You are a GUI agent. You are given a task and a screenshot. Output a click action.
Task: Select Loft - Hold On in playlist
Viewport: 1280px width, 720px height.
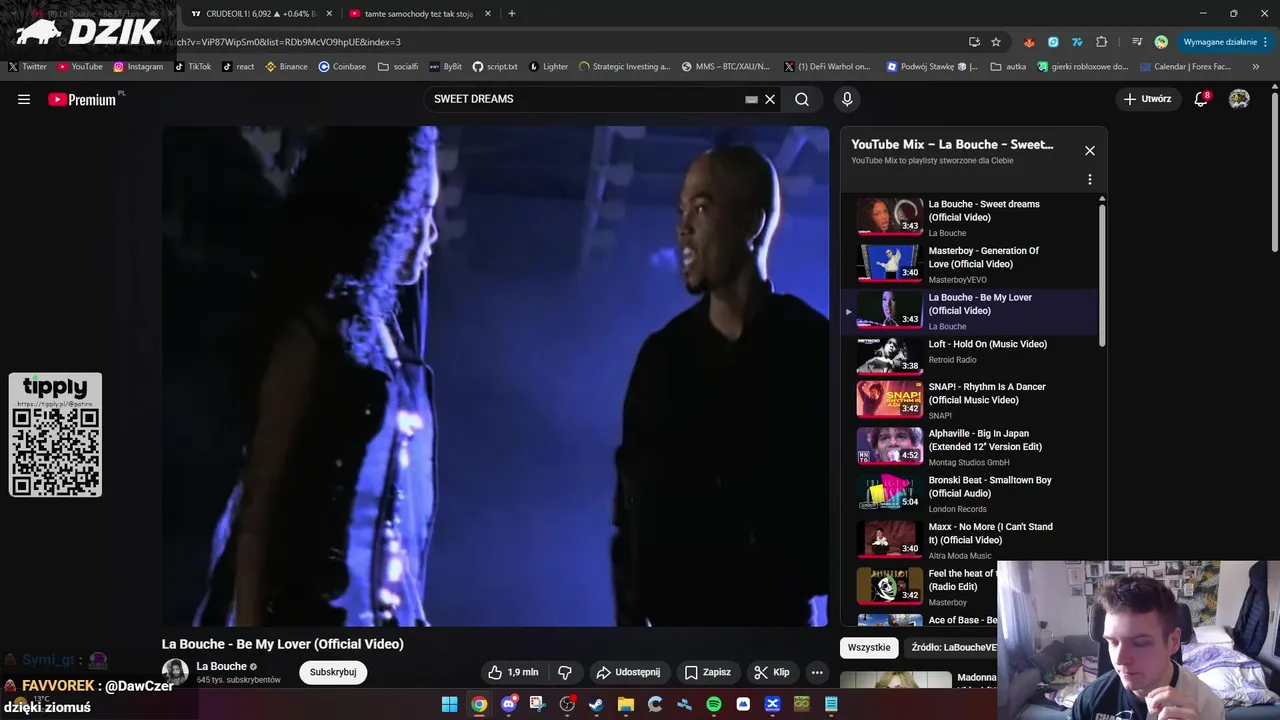(x=970, y=354)
